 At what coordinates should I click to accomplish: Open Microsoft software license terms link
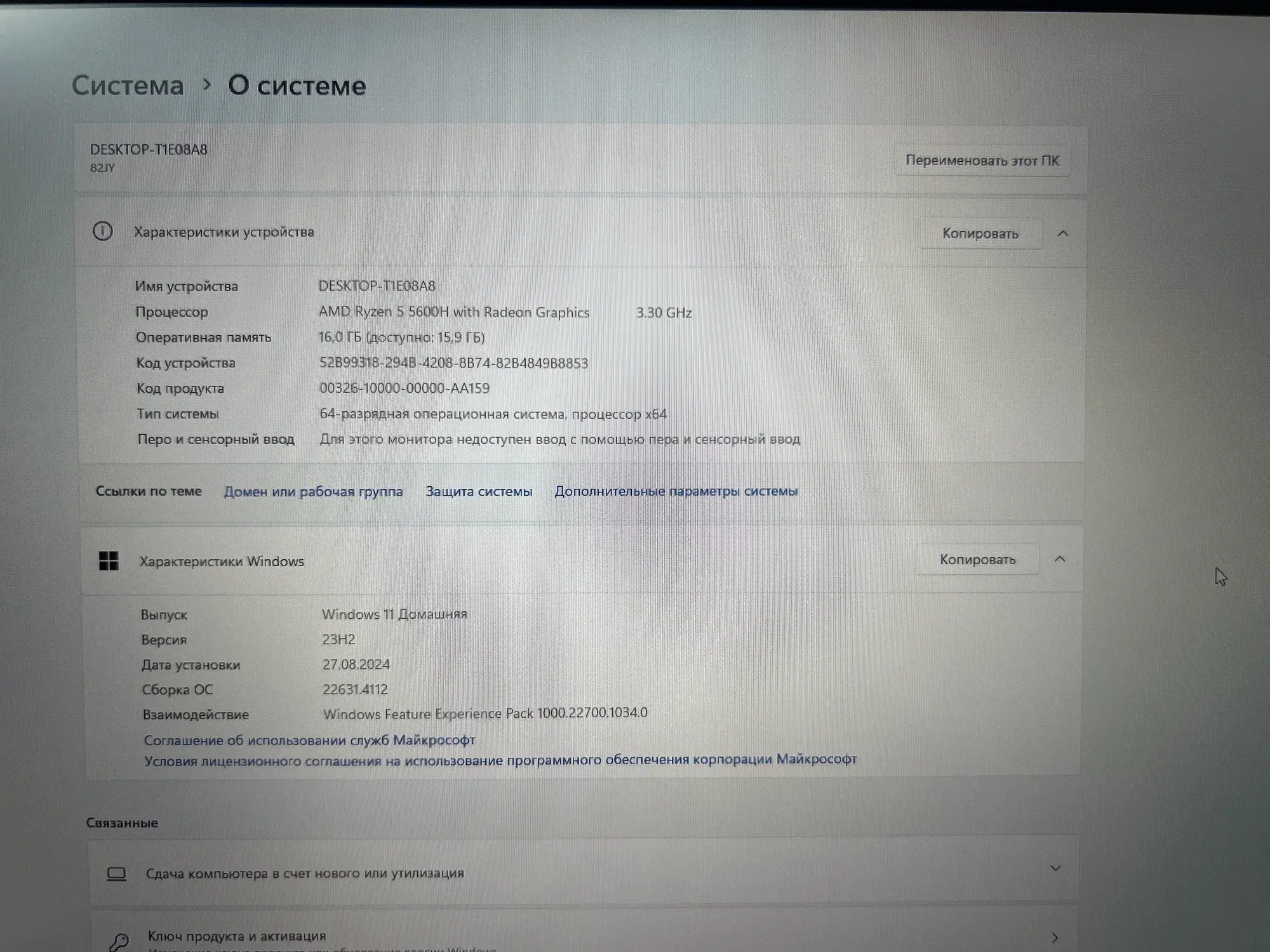(500, 760)
